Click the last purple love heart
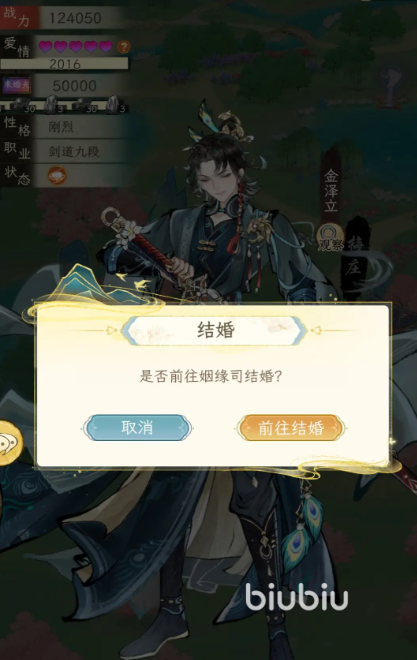The width and height of the screenshot is (417, 660). (x=106, y=46)
